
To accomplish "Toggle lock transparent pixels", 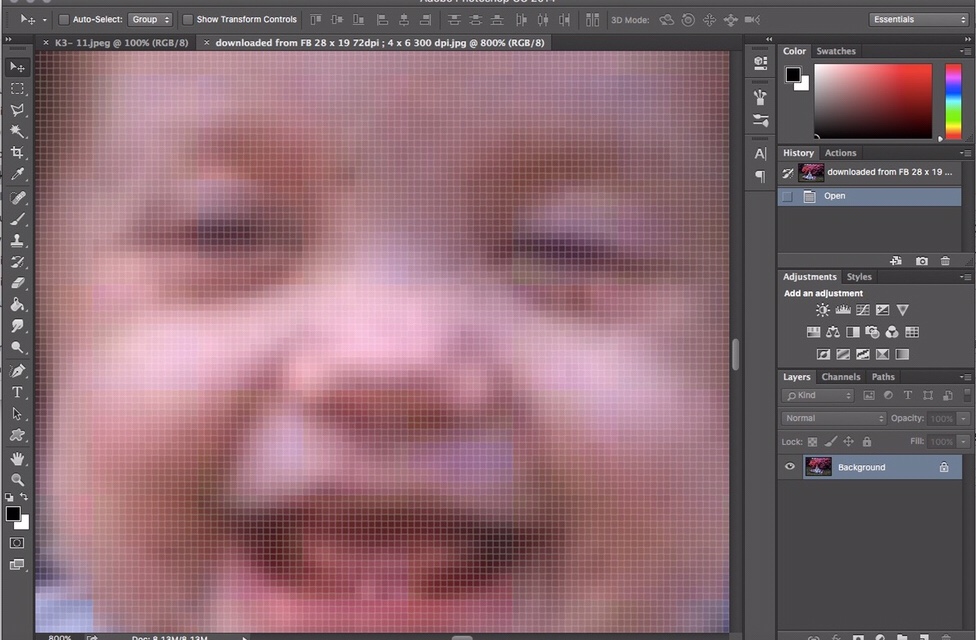I will coord(812,442).
